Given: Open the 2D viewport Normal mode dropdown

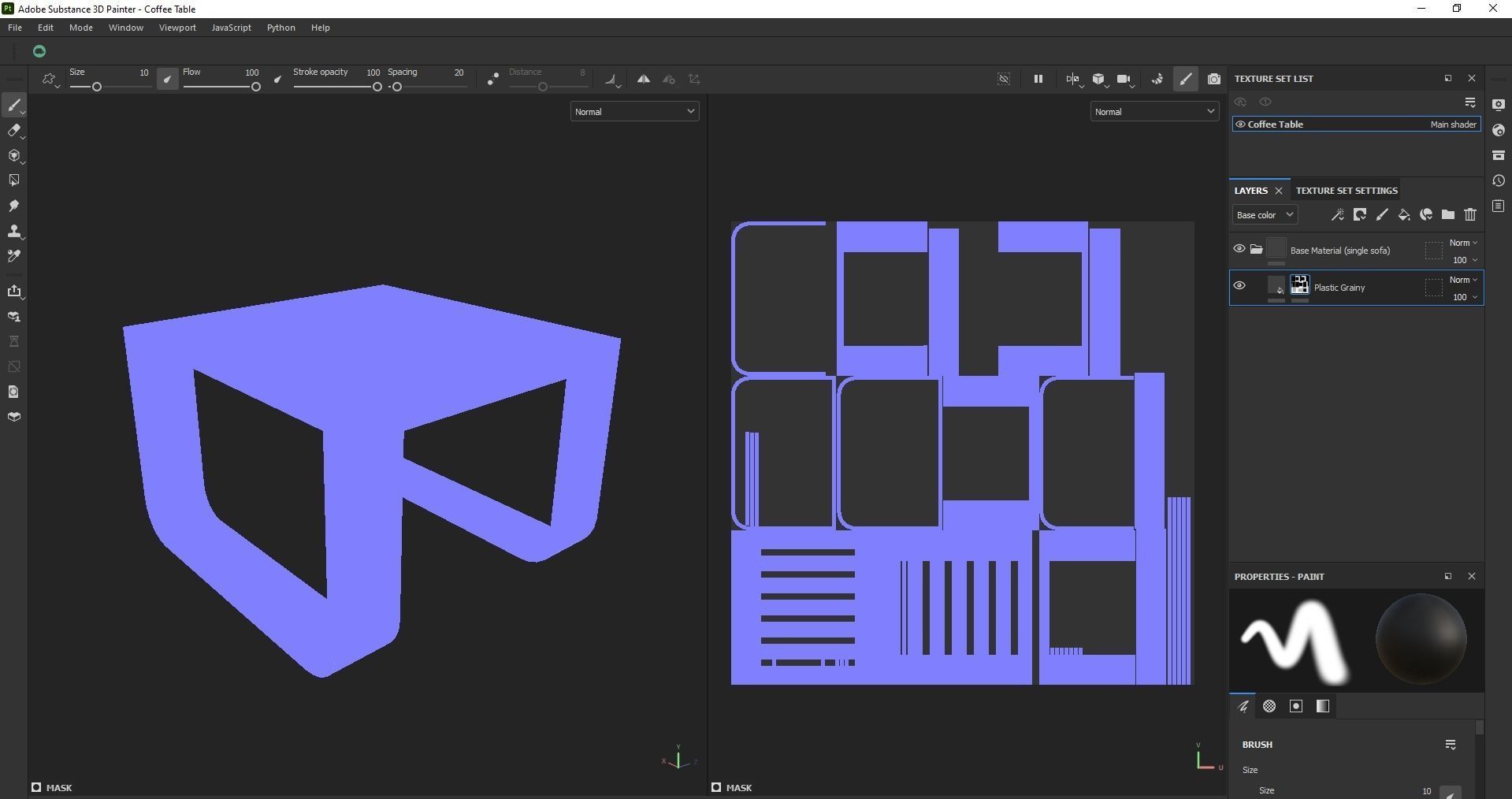Looking at the screenshot, I should pyautogui.click(x=1154, y=112).
